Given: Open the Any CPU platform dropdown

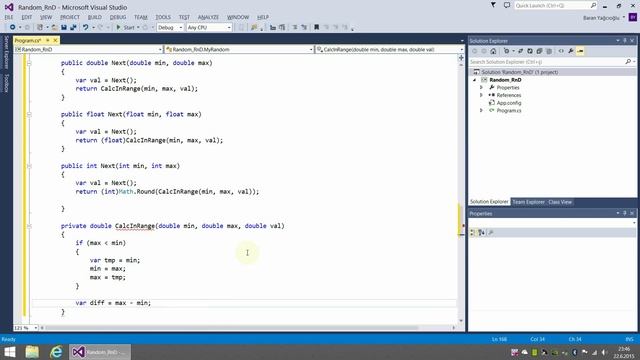Looking at the screenshot, I should pyautogui.click(x=209, y=27).
